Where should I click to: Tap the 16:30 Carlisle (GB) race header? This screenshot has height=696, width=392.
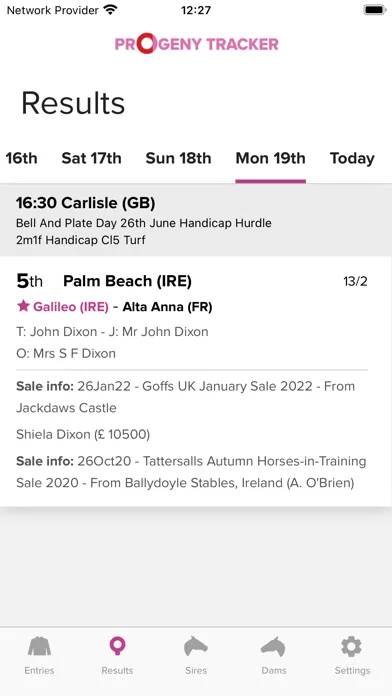196,221
